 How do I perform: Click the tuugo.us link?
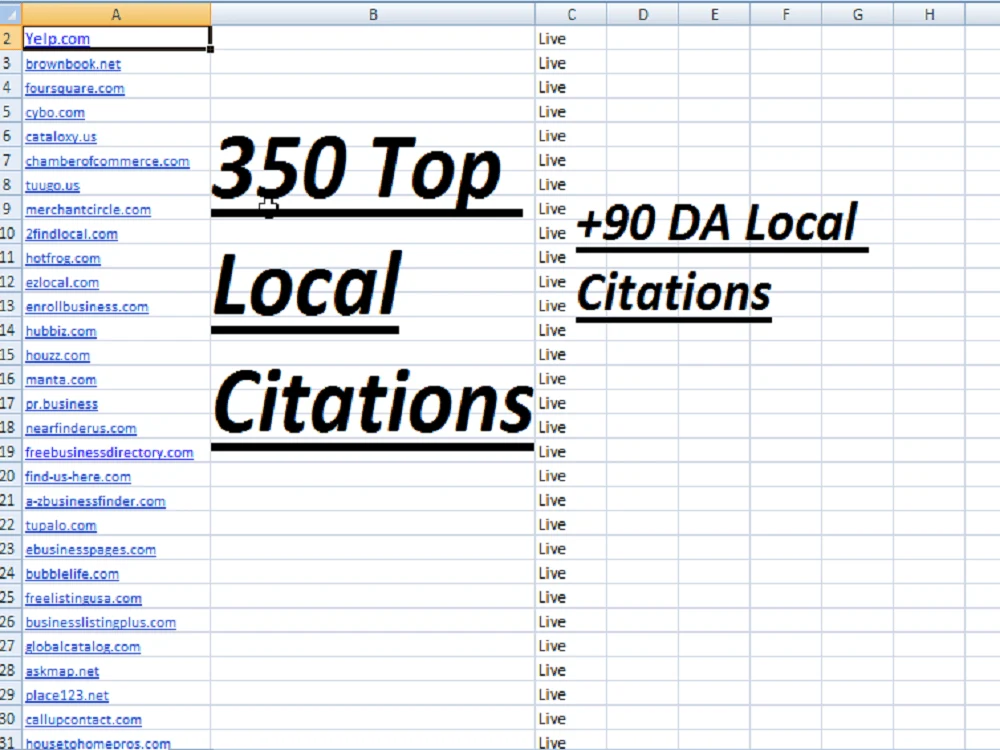click(52, 186)
